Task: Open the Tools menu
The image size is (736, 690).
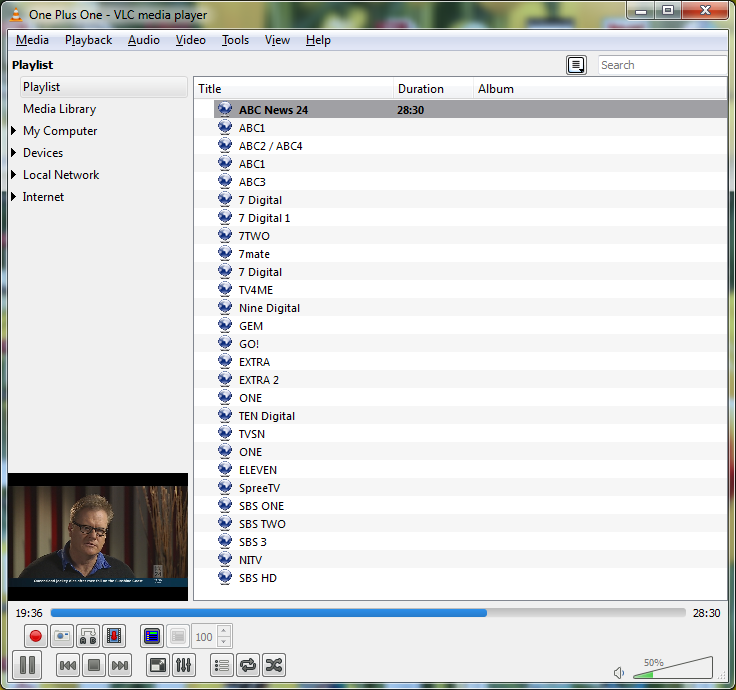Action: pyautogui.click(x=235, y=40)
